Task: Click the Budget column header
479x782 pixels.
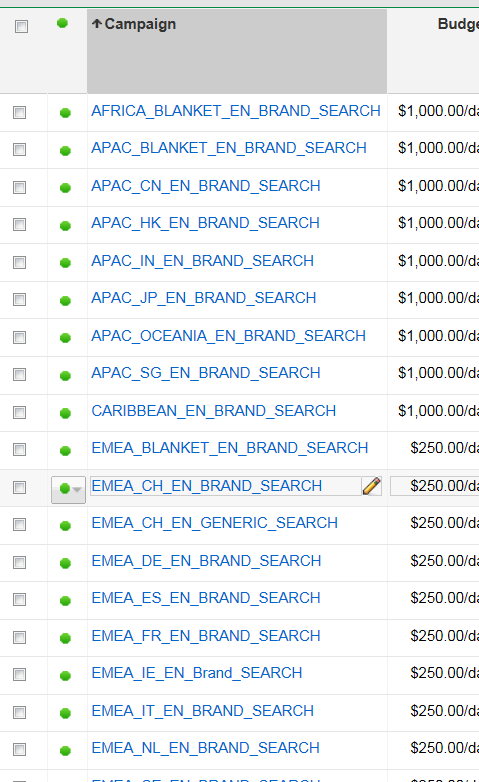Action: [458, 24]
